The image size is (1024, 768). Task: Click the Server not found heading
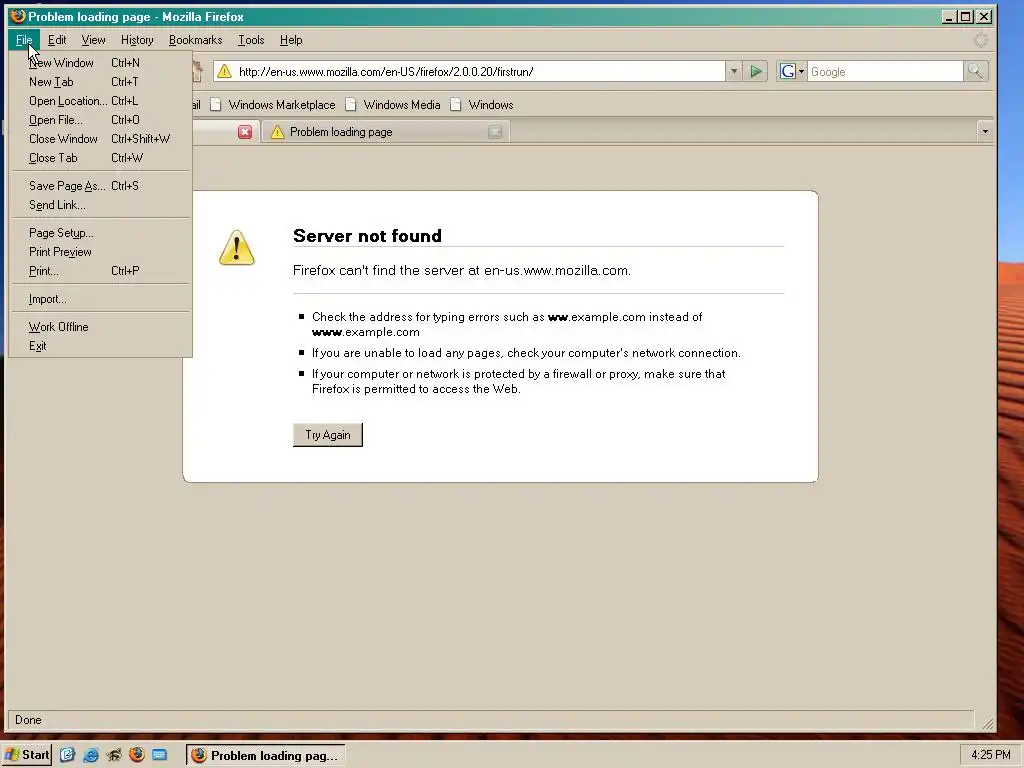coord(367,236)
